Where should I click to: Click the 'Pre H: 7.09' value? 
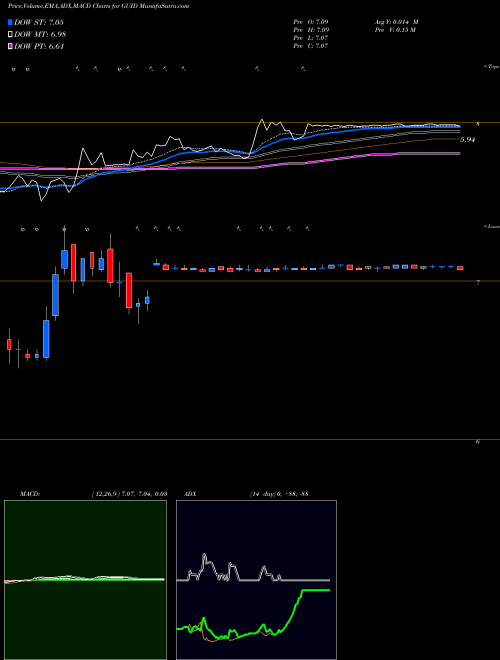tap(311, 30)
